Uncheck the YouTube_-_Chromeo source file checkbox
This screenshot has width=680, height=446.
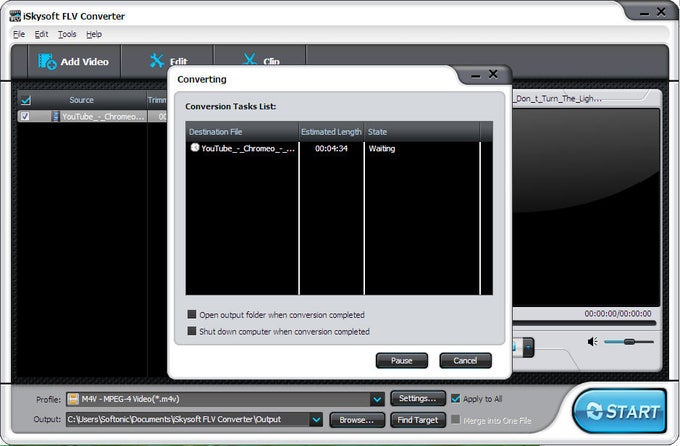pos(25,116)
